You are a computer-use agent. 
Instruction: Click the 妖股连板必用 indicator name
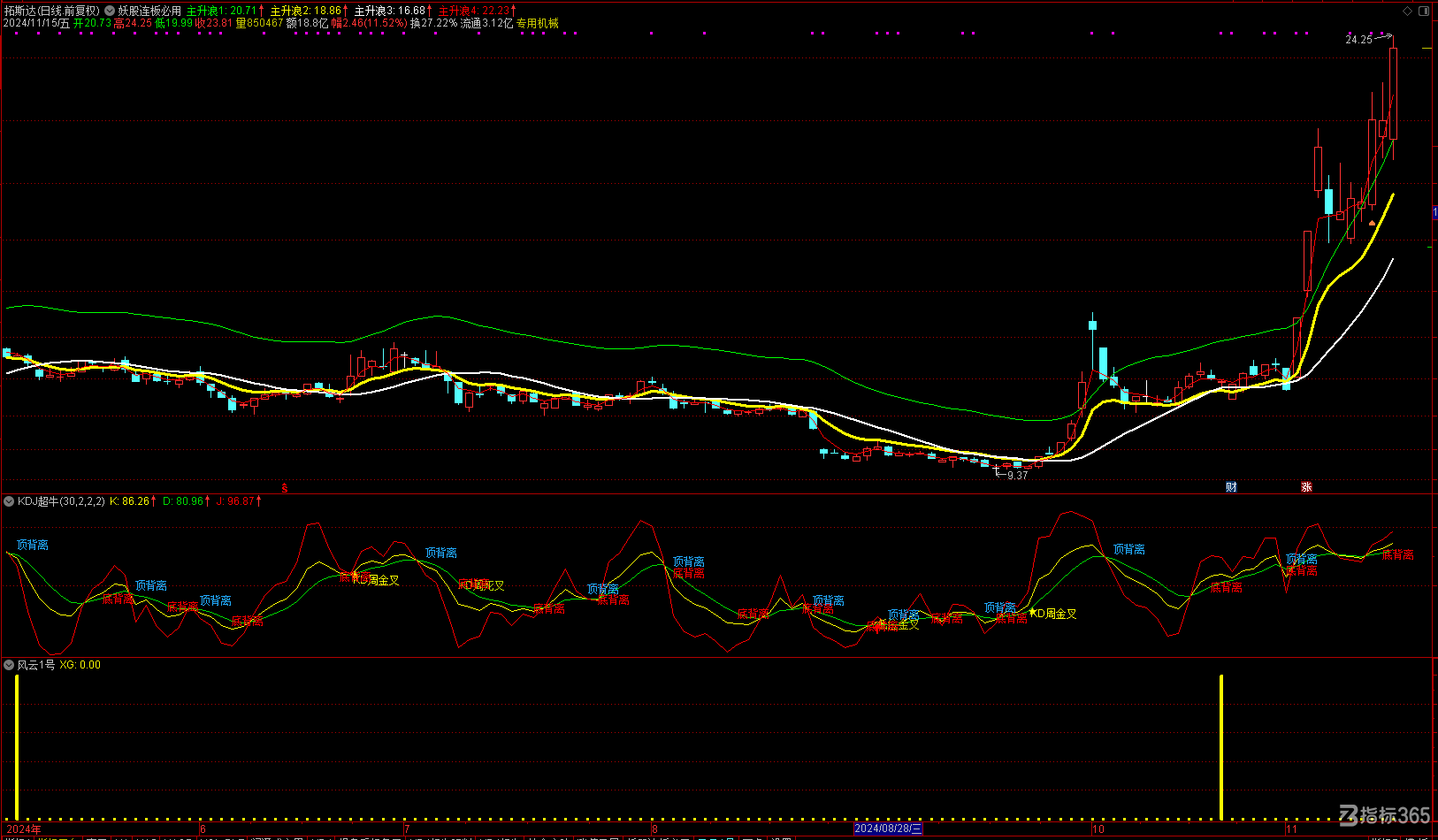pos(149,11)
